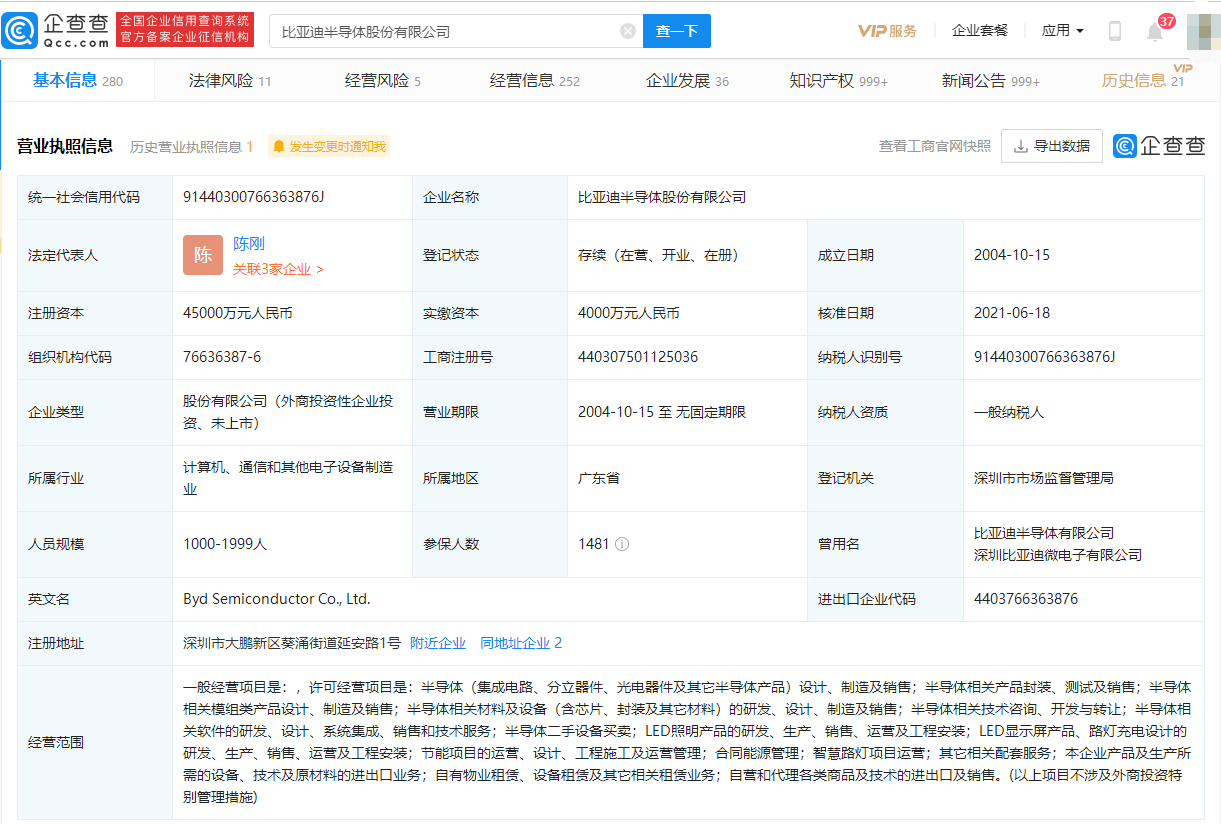Switch to 新闻公告 tab
This screenshot has height=824, width=1221.
[991, 81]
